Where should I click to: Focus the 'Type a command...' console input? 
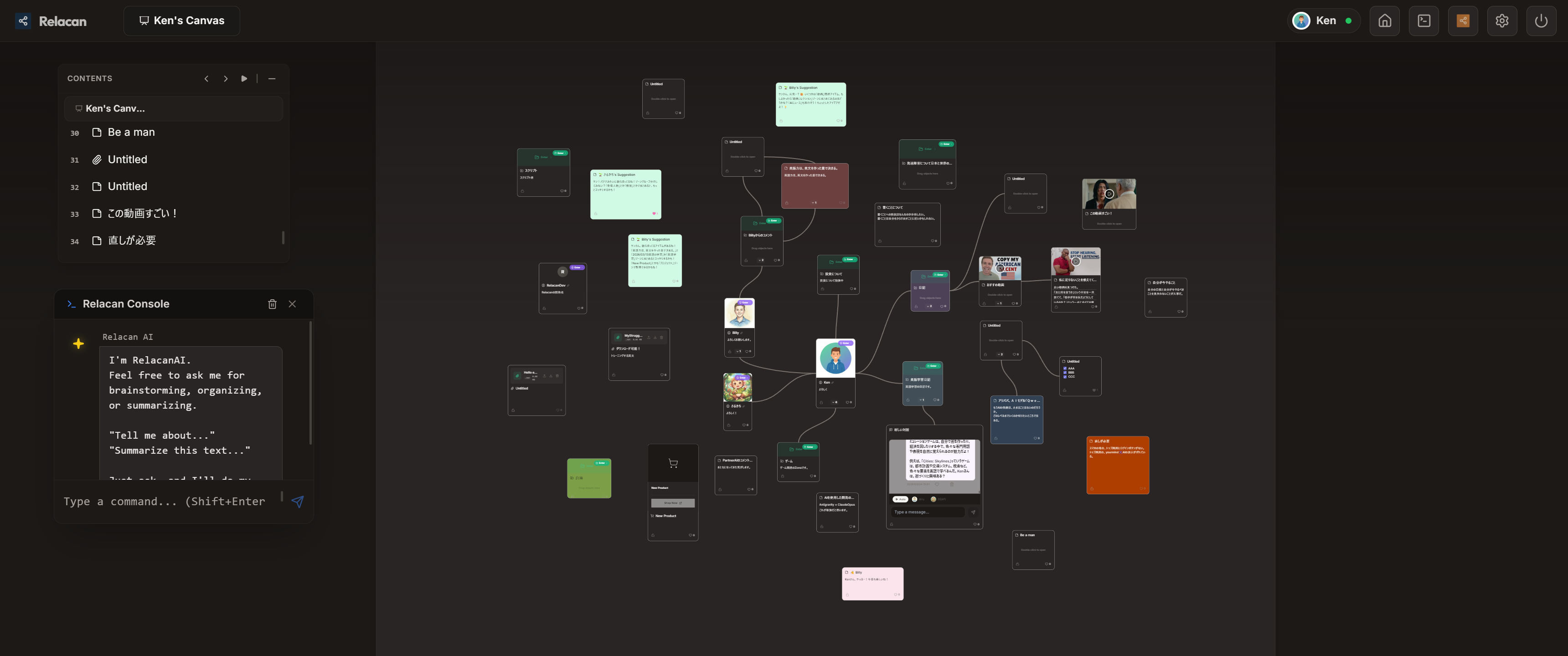click(165, 502)
